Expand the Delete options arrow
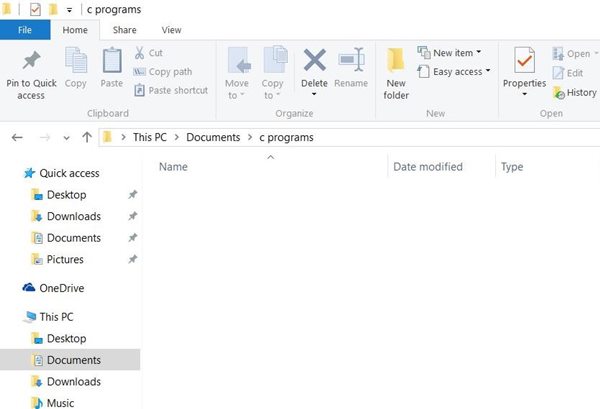The width and height of the screenshot is (600, 409). coord(314,94)
